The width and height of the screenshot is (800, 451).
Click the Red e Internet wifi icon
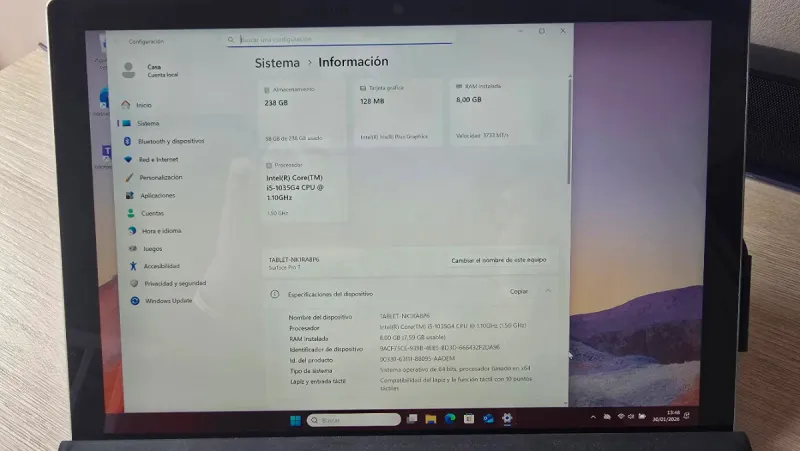click(128, 159)
